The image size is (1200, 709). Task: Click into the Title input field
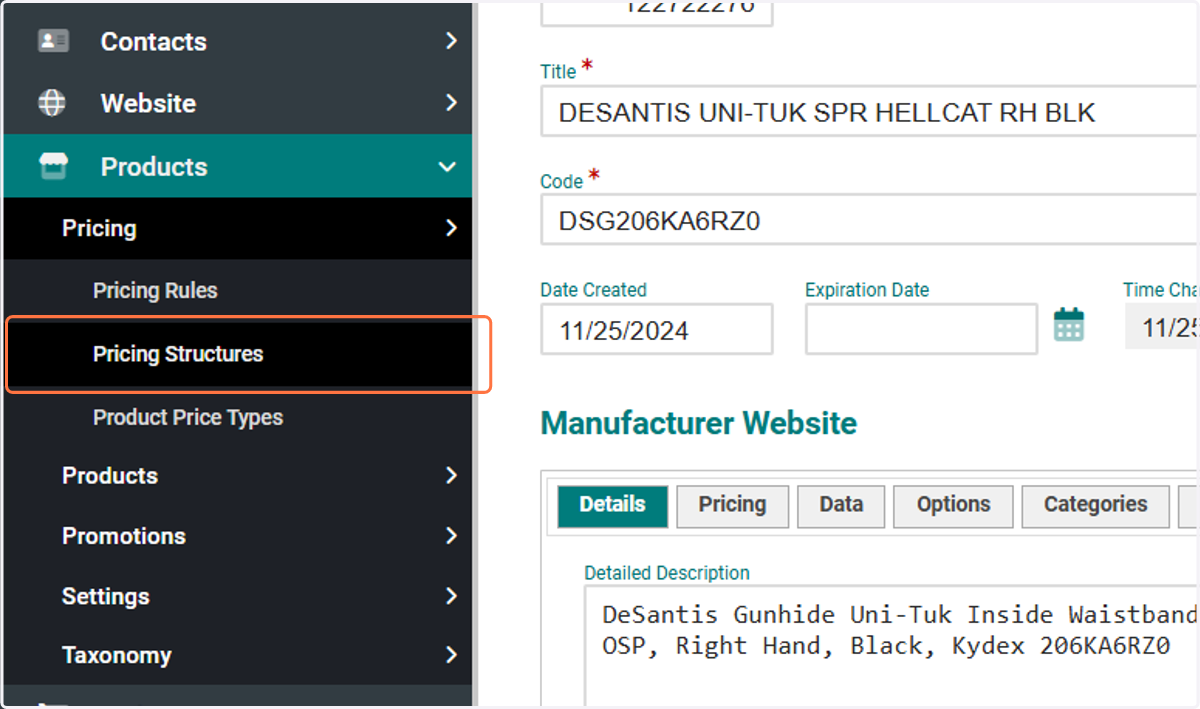pyautogui.click(x=870, y=112)
